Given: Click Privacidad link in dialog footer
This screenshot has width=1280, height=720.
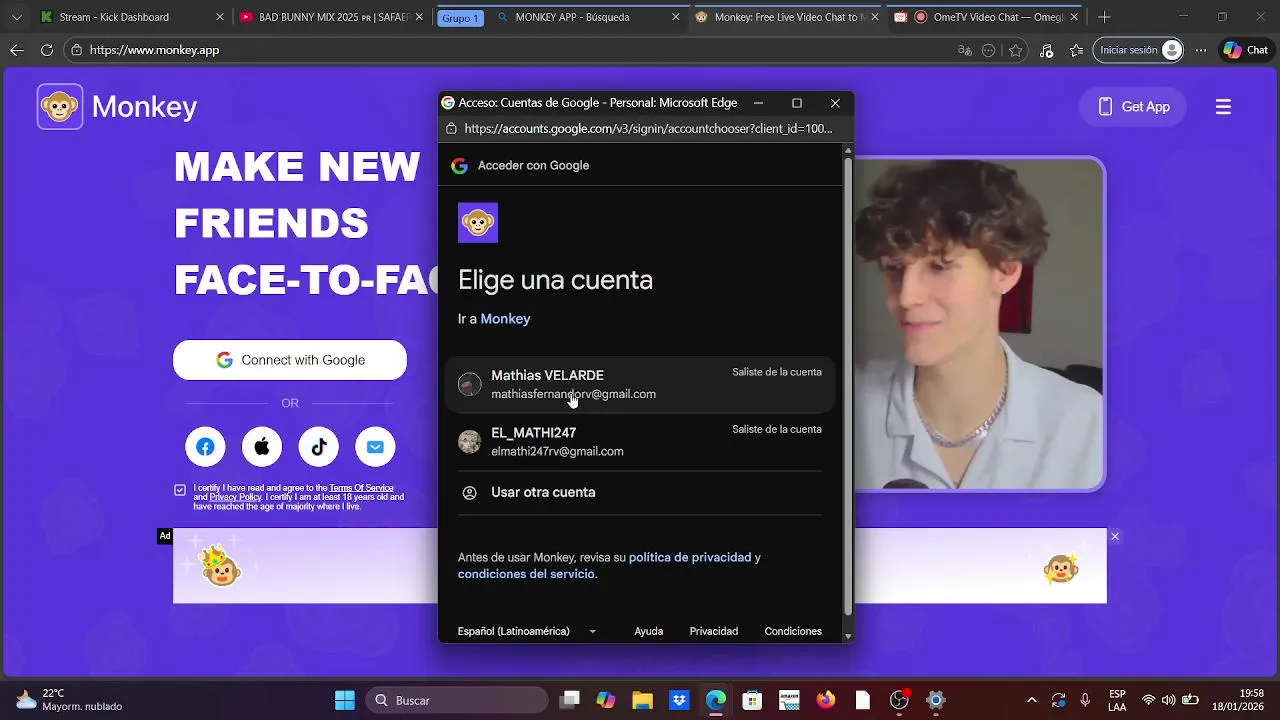Looking at the screenshot, I should pyautogui.click(x=714, y=631).
